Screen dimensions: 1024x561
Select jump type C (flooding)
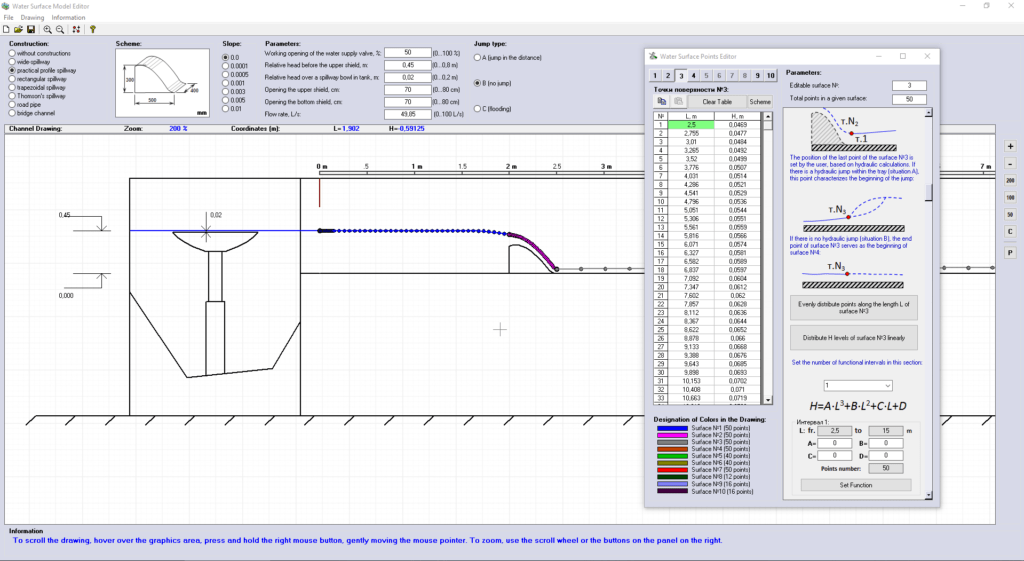pos(477,107)
